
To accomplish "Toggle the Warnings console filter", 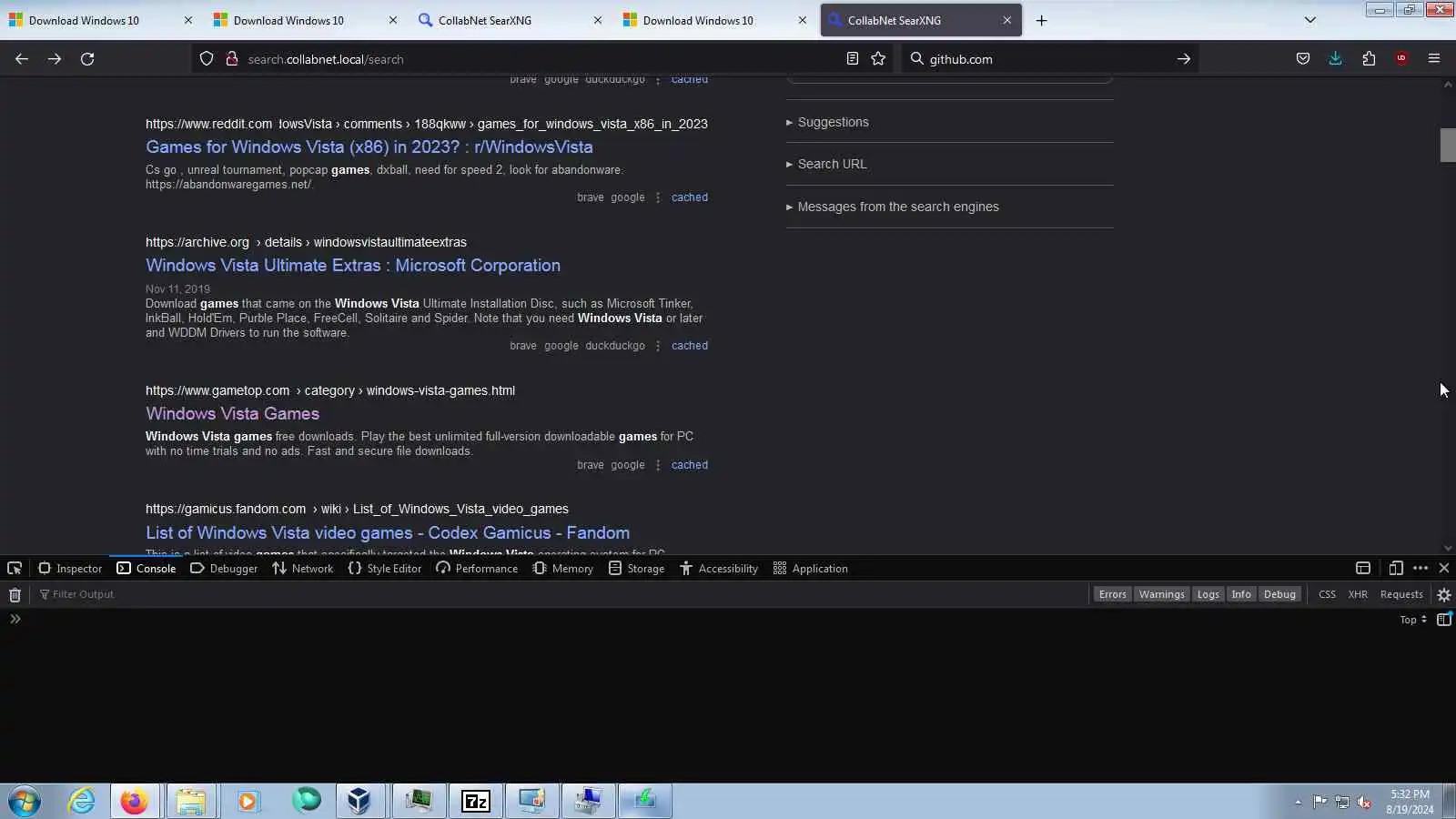I will (1161, 595).
